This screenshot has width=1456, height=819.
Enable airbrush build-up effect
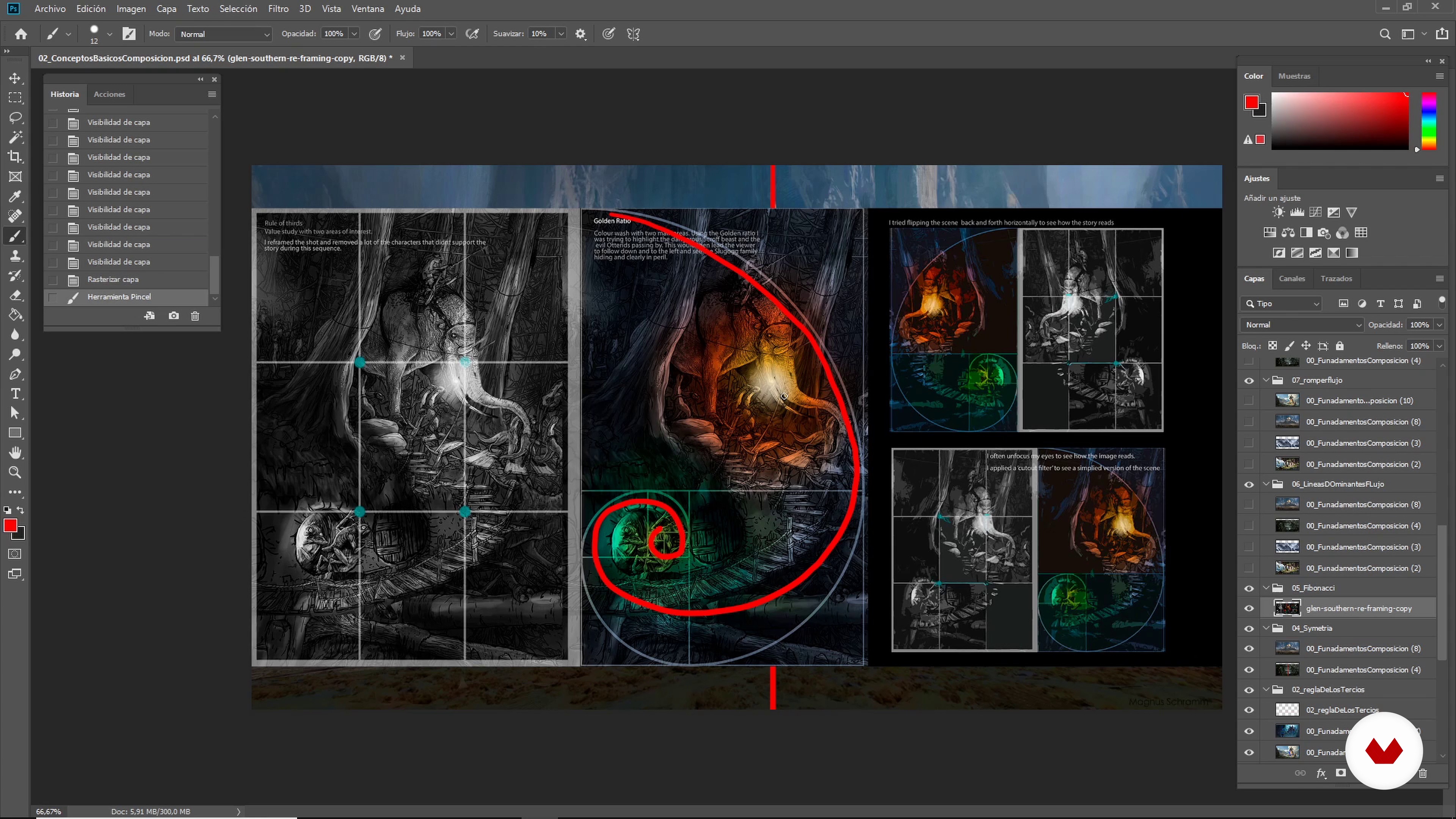pos(472,34)
